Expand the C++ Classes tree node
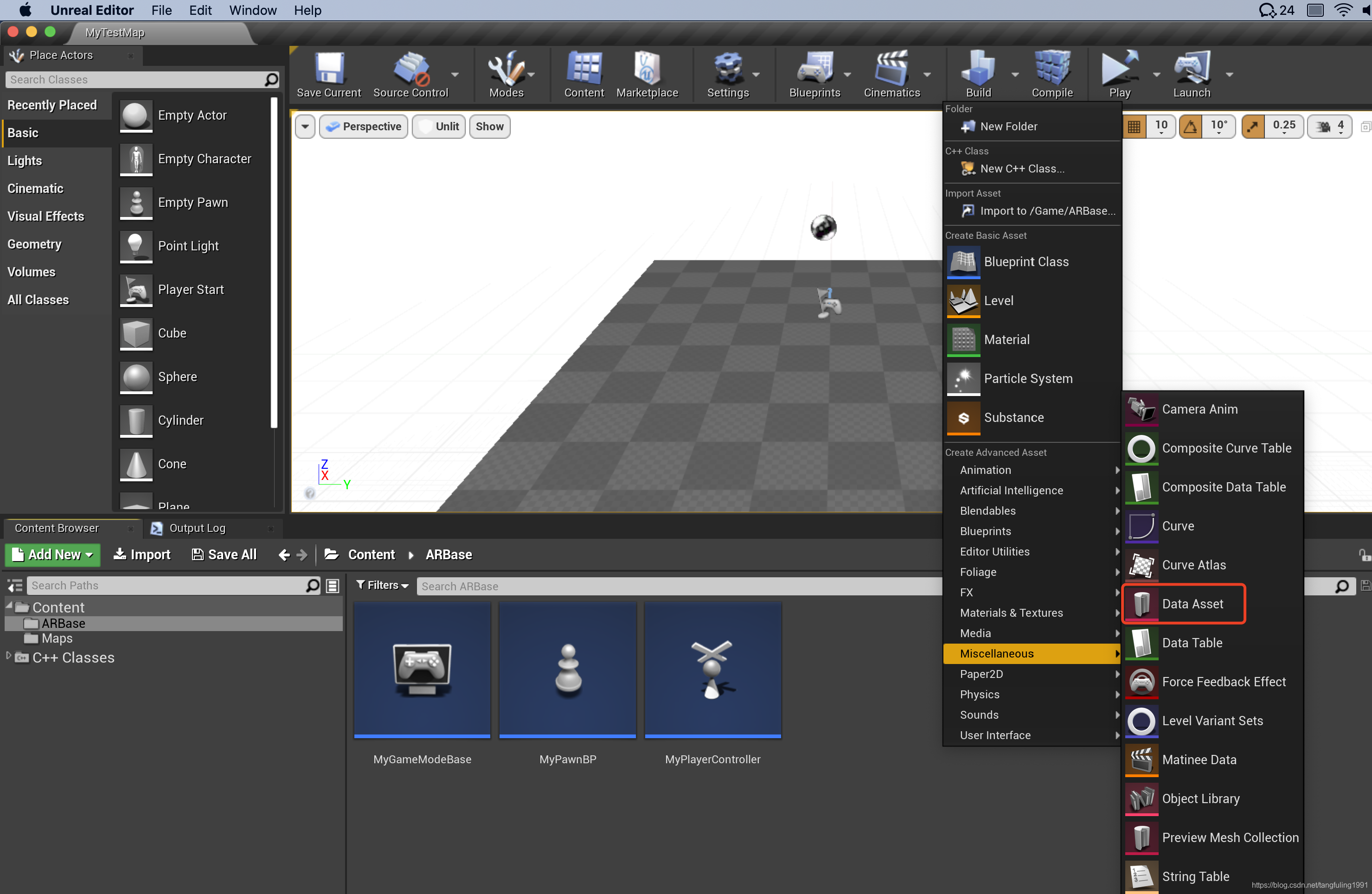Viewport: 1372px width, 894px height. pos(9,657)
